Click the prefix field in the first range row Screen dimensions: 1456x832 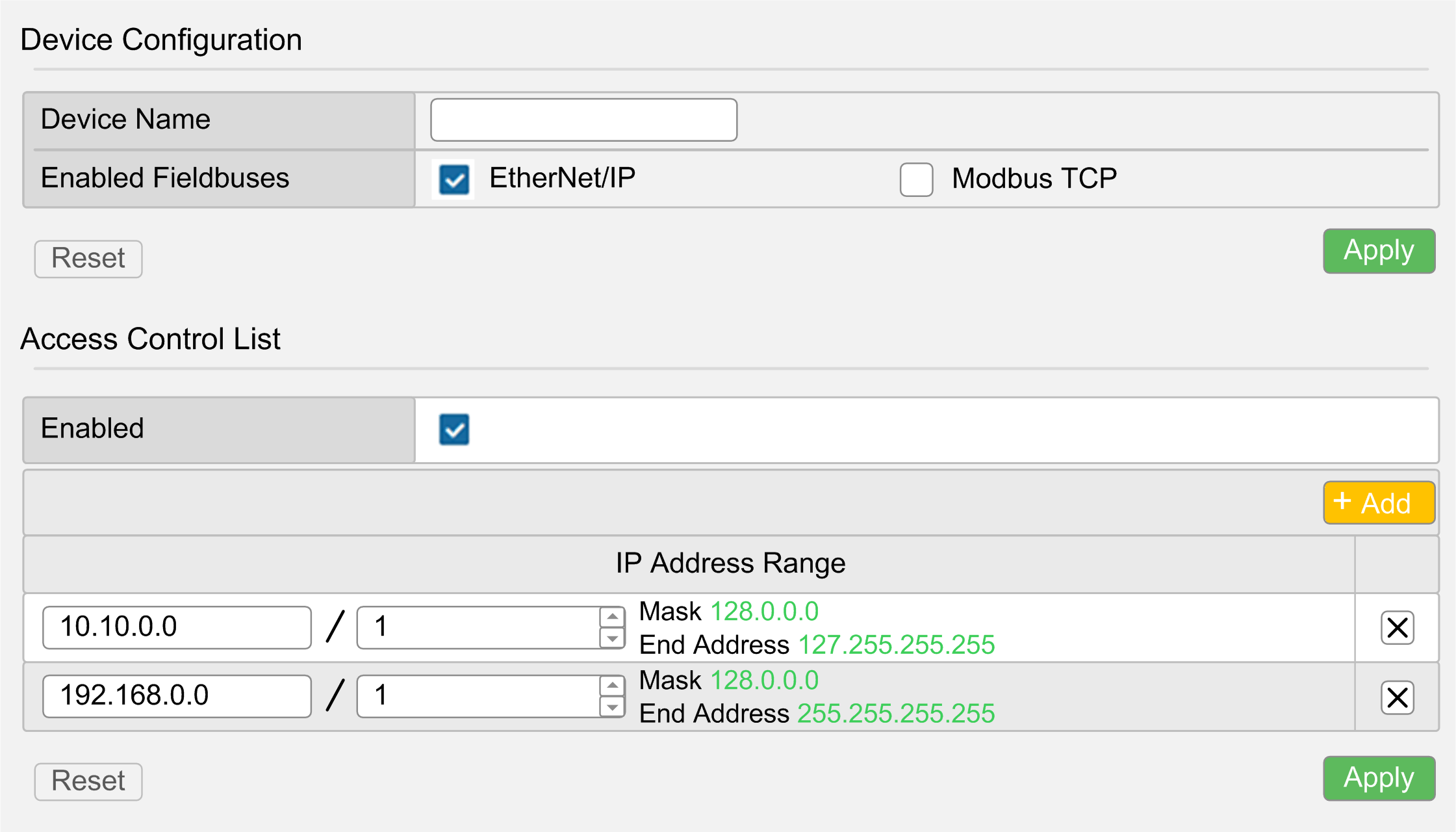(478, 627)
